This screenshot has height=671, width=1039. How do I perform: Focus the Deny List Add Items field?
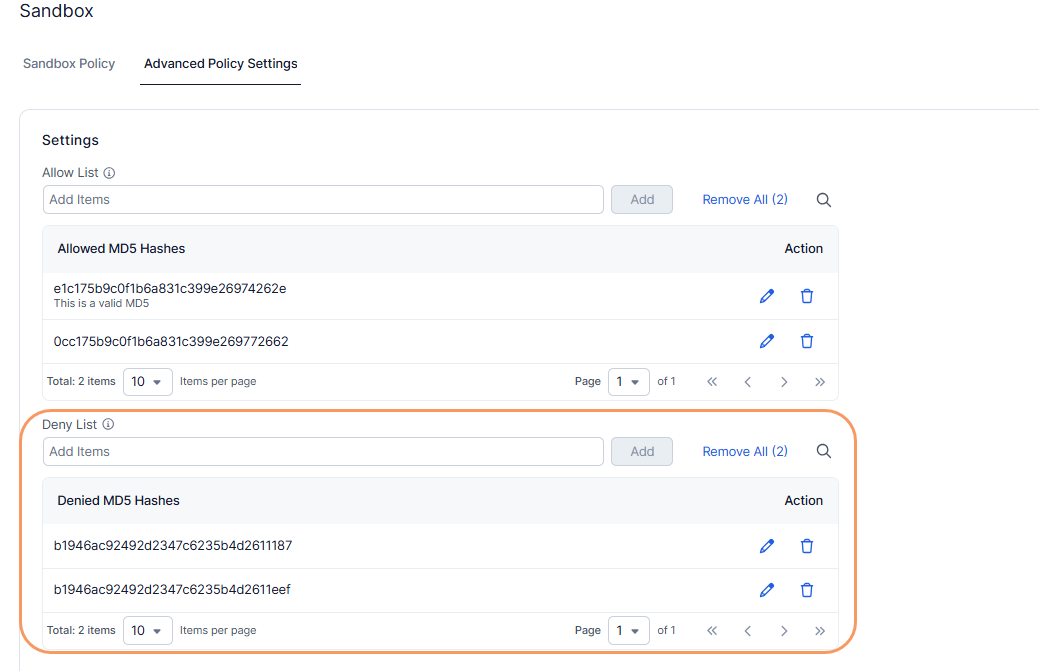[323, 451]
